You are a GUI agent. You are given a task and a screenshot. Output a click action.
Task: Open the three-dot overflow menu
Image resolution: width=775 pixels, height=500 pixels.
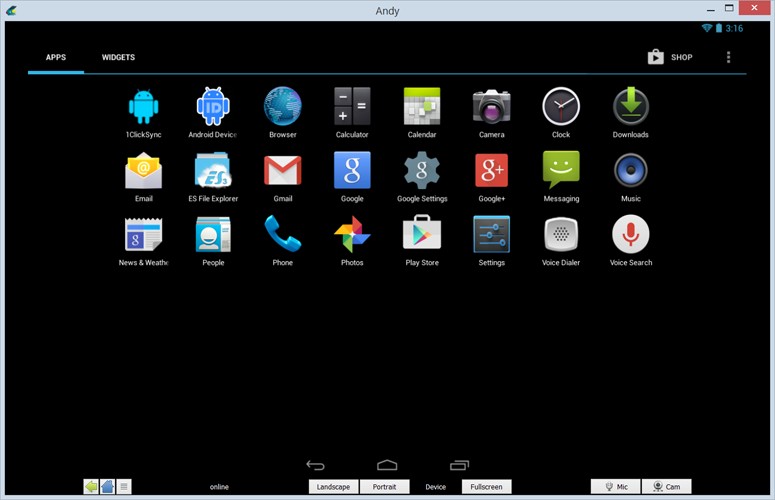coord(728,57)
